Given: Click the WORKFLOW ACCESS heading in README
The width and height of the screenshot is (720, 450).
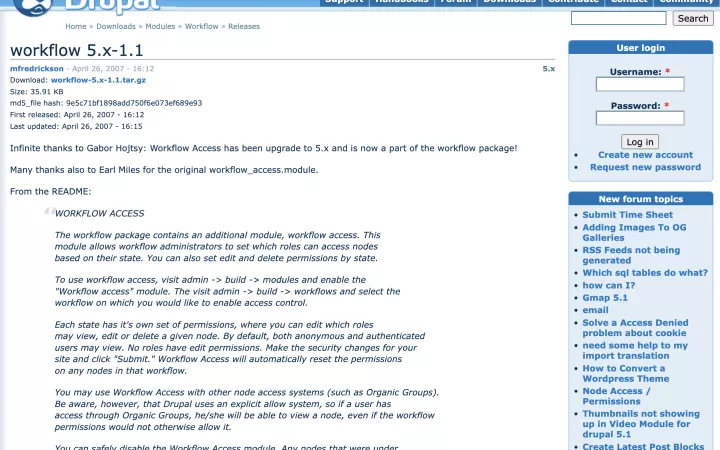Looking at the screenshot, I should click(x=100, y=214).
